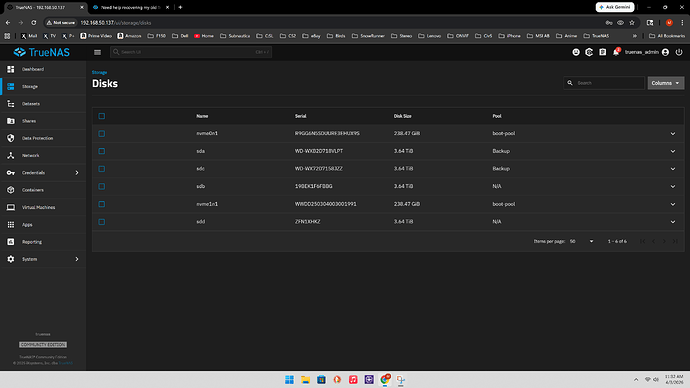Select all disks header checkbox

pos(102,116)
